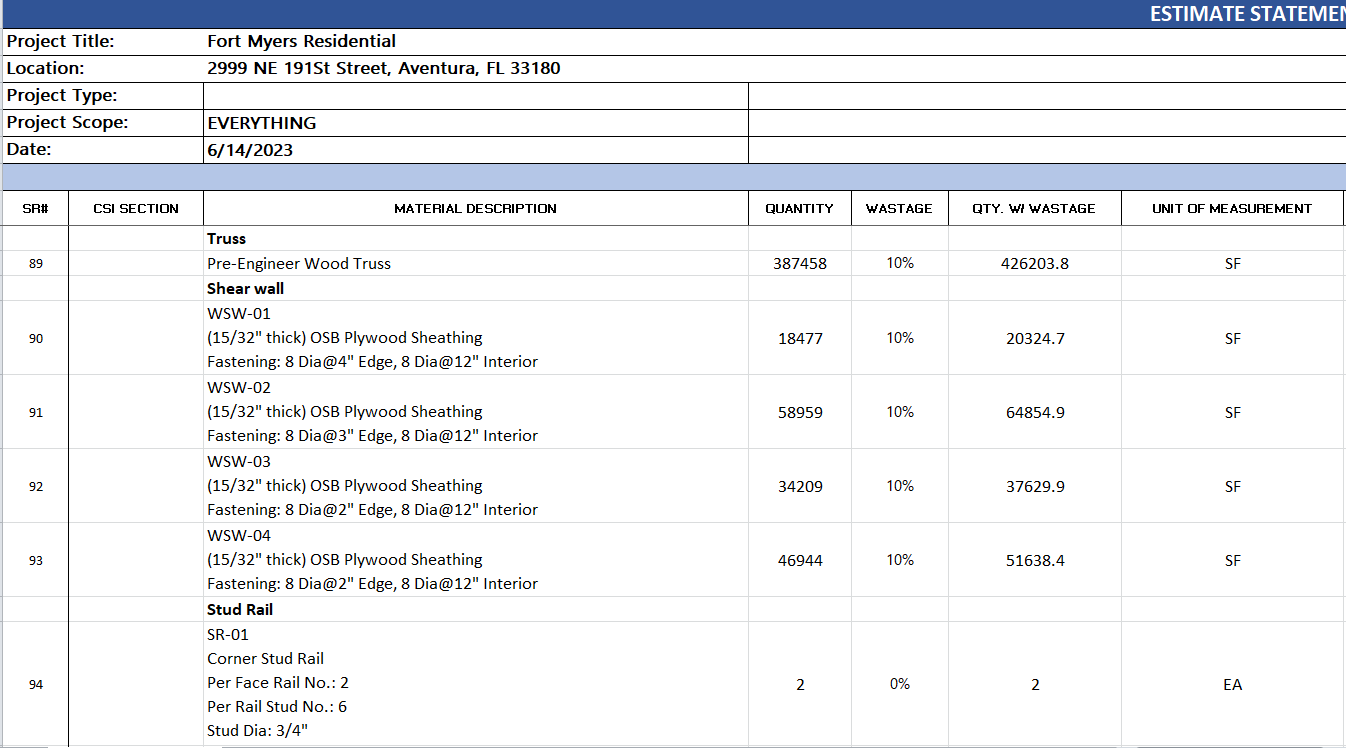Click the 'EVERYTHING' scope cell
The image size is (1346, 748).
476,123
